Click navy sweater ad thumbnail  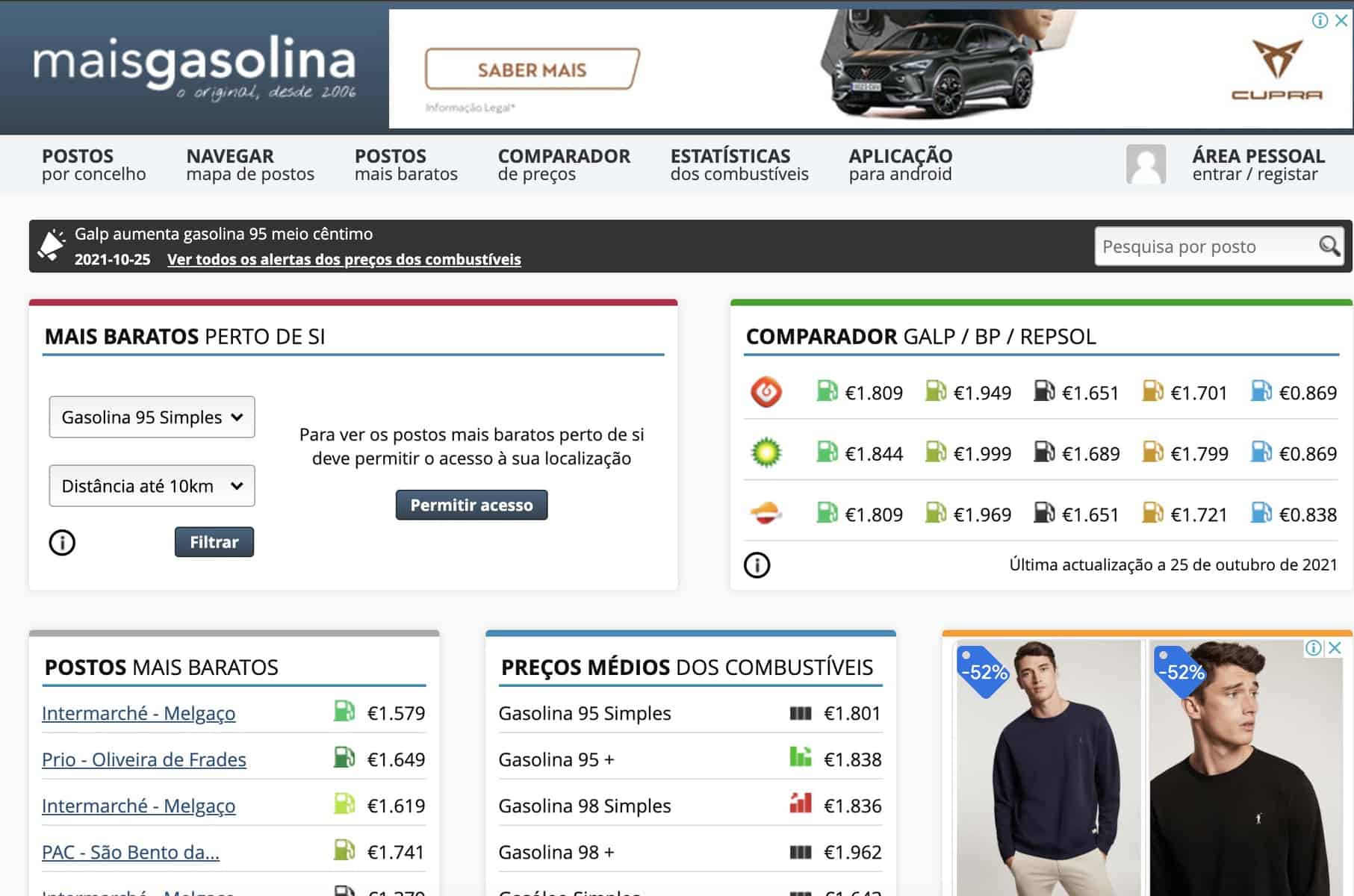(1048, 768)
